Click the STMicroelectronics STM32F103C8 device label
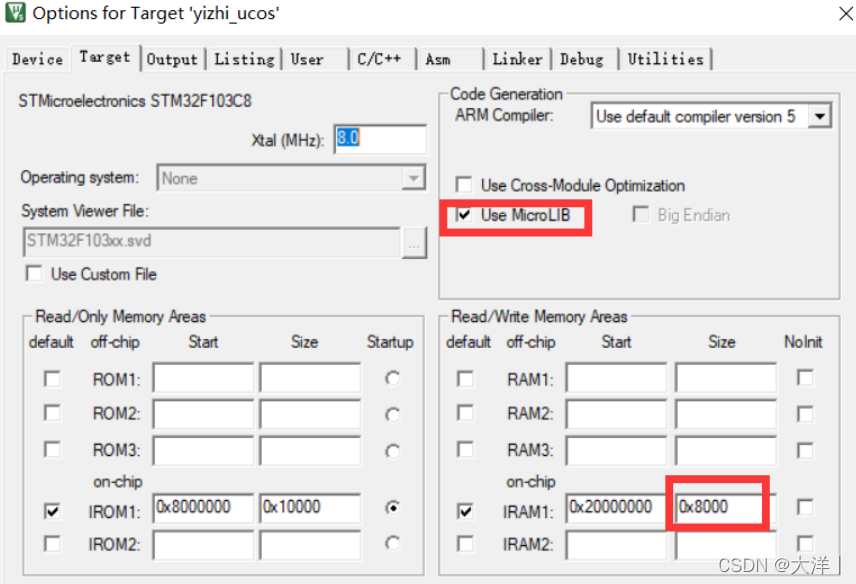 135,101
